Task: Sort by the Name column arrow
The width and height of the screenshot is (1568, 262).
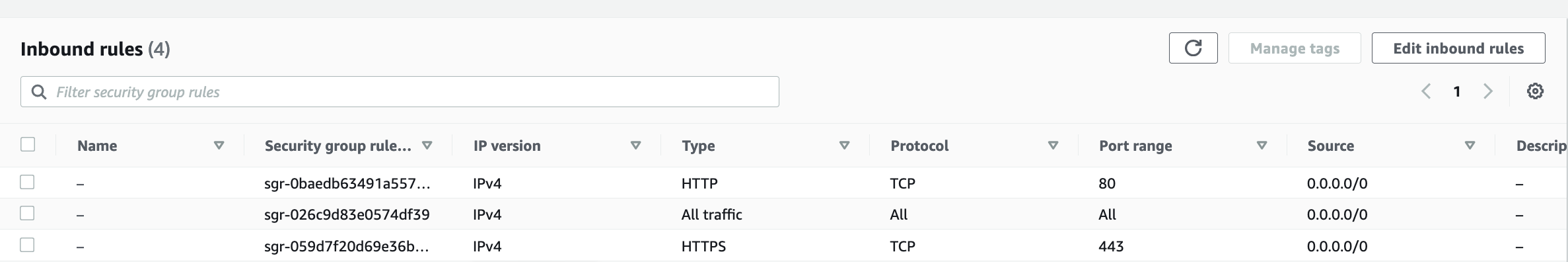Action: [219, 146]
